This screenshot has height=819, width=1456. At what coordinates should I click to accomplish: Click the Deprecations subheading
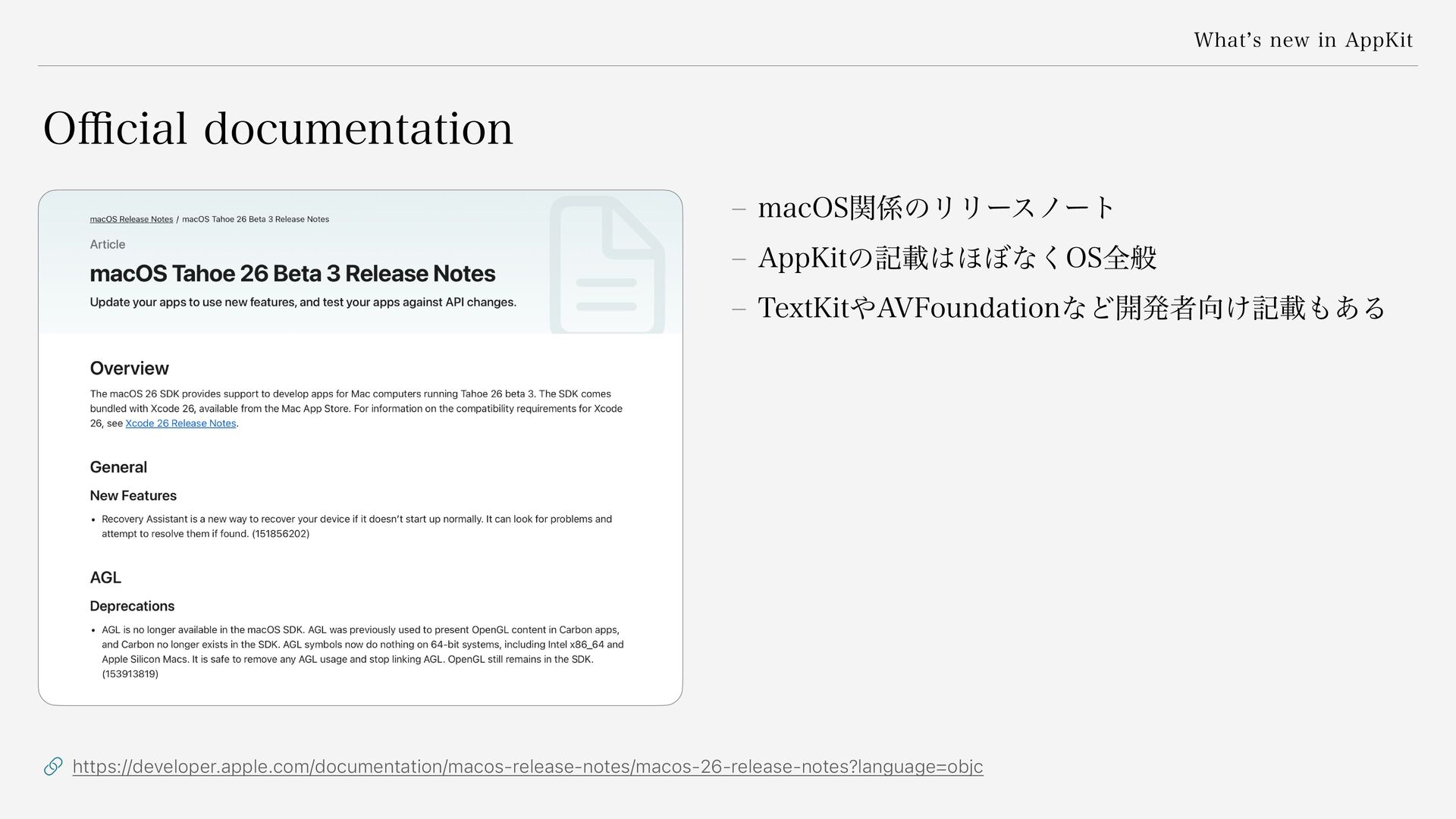coord(132,606)
